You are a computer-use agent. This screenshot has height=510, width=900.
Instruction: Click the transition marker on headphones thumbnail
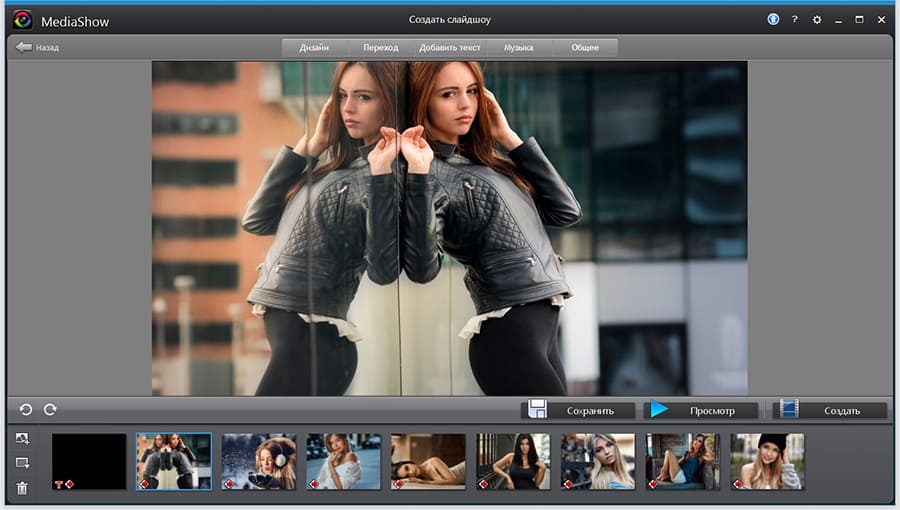[229, 485]
